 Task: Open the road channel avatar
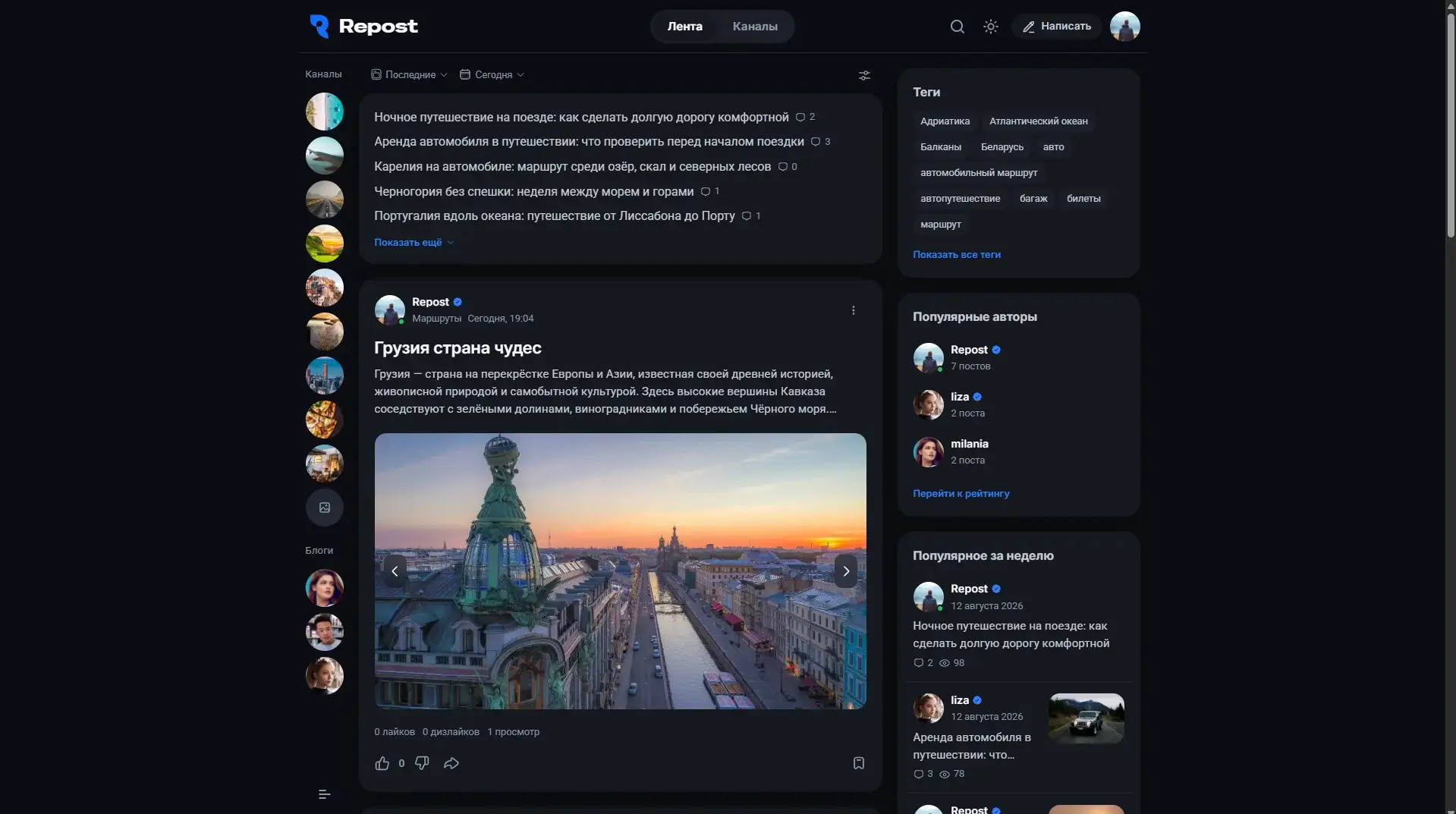pos(324,200)
